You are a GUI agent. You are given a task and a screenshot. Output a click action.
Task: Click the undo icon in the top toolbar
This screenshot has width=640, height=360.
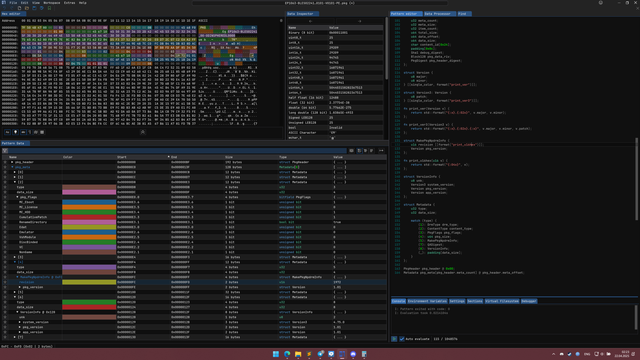(4, 8)
